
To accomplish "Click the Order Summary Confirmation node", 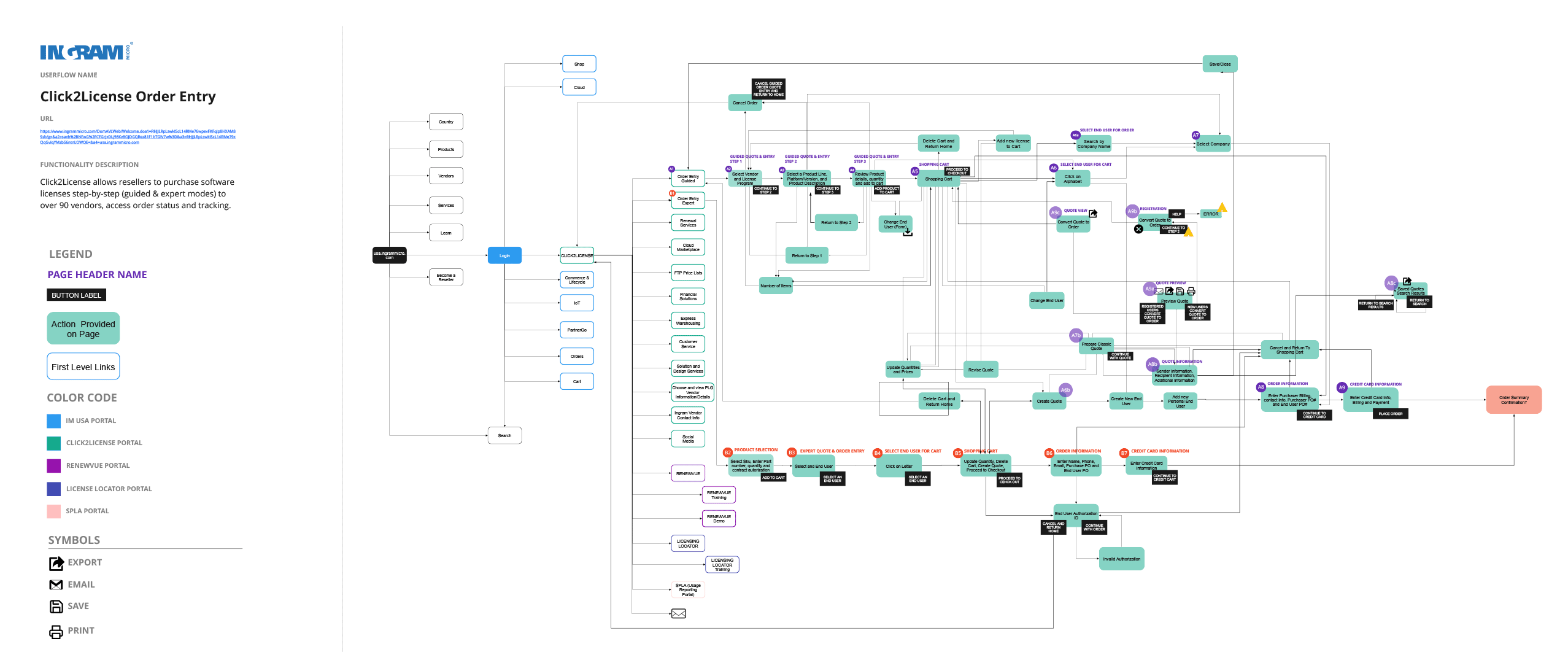I will [1513, 400].
